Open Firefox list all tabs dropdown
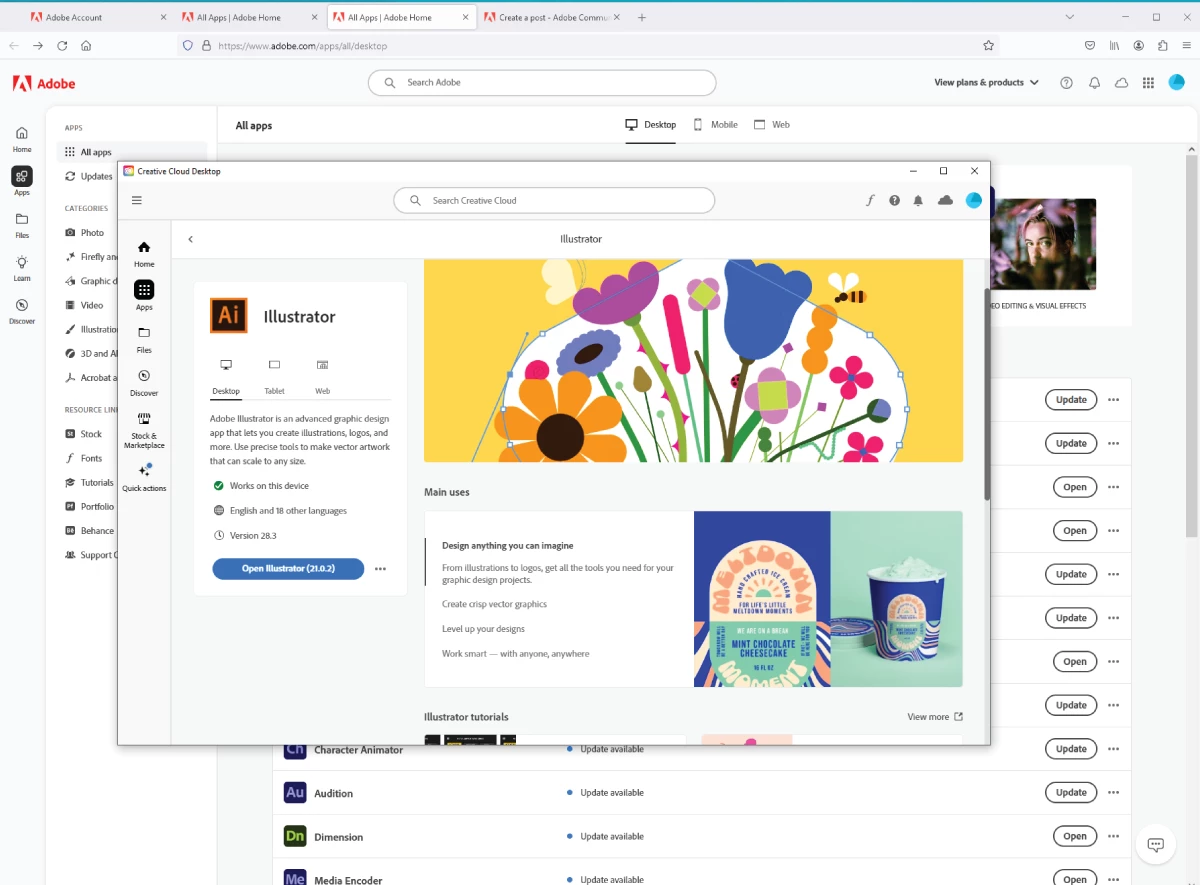 tap(1069, 17)
